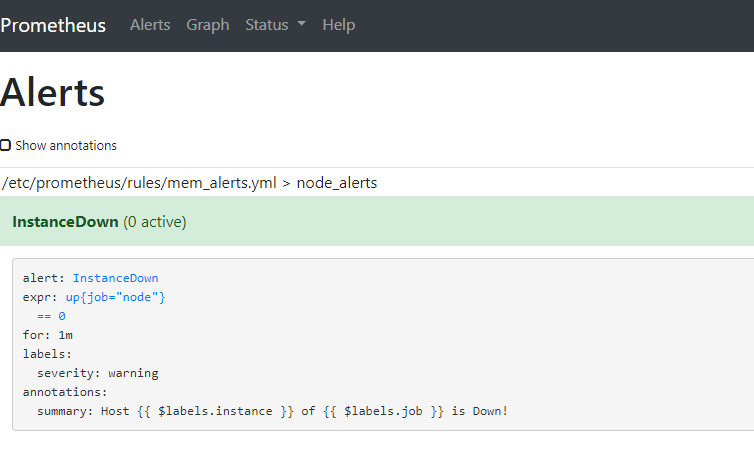Open the up{job="node"} expression link

115,297
